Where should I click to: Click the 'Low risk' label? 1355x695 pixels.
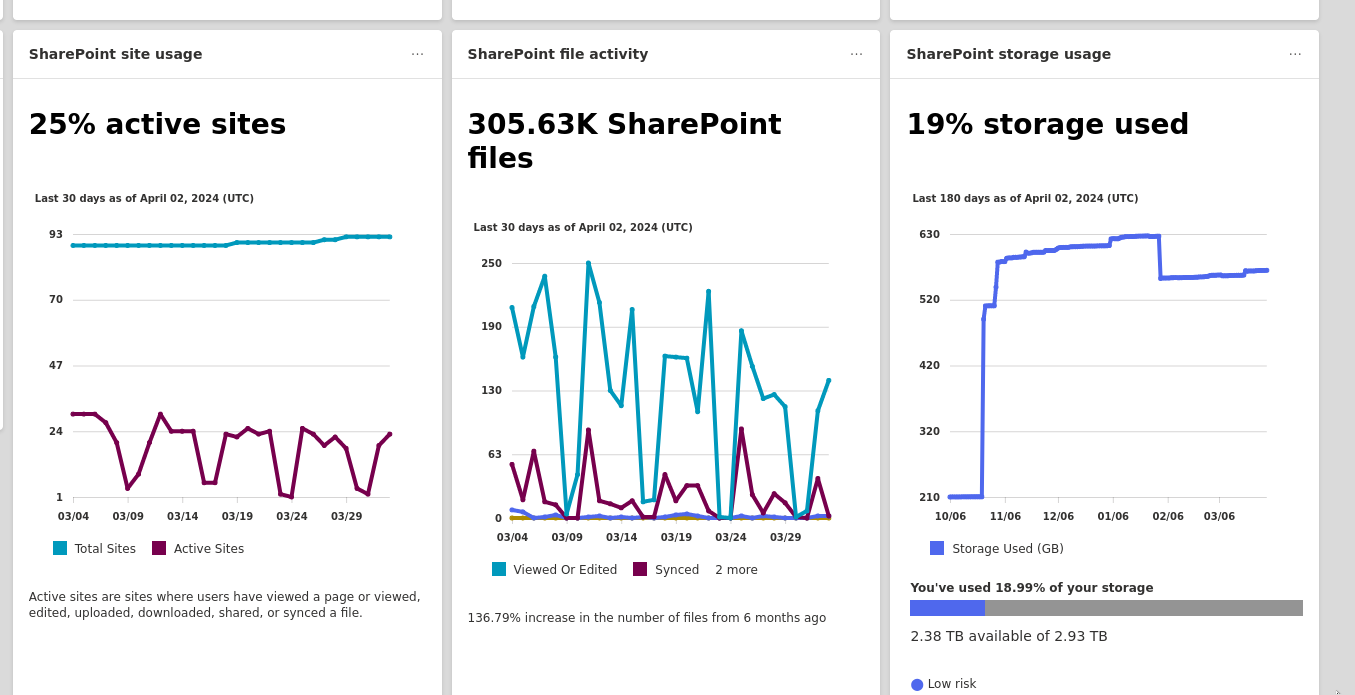(x=952, y=684)
